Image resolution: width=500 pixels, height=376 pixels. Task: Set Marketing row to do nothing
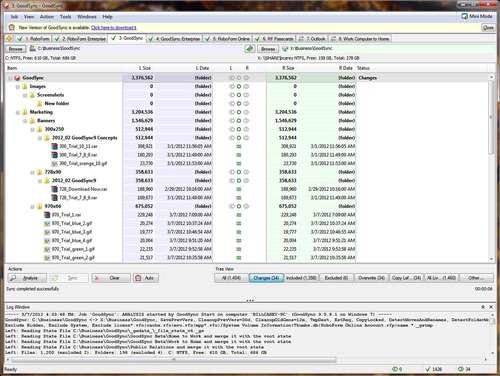click(239, 112)
